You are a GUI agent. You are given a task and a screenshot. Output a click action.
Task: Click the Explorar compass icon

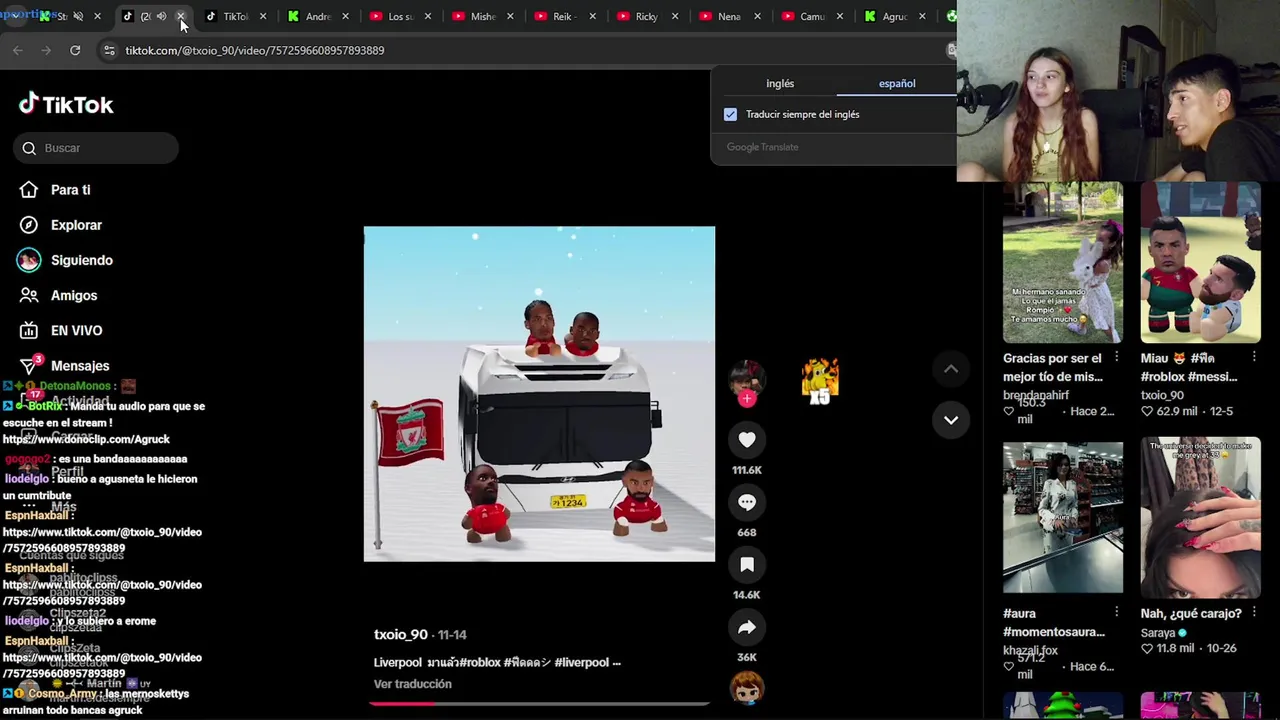tap(29, 225)
